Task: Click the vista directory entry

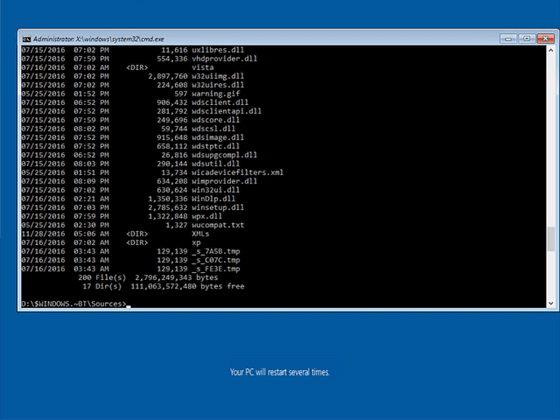Action: [x=202, y=68]
